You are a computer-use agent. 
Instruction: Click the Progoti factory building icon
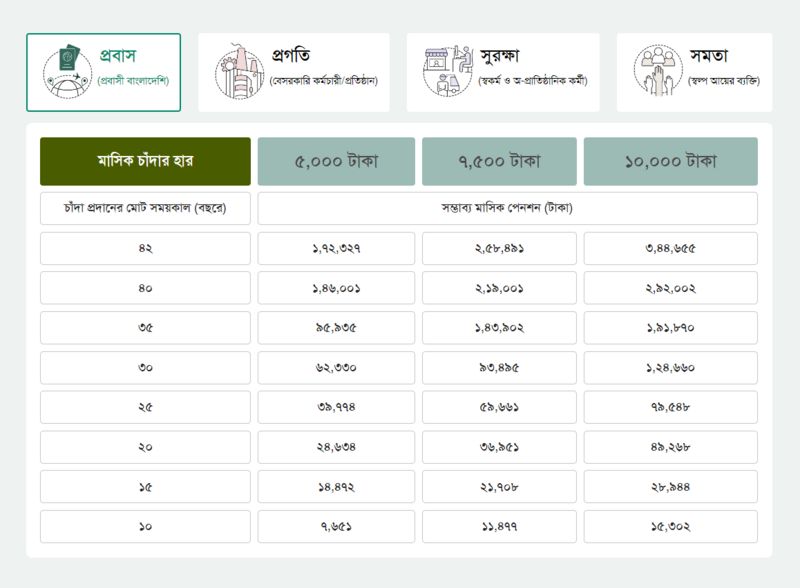coord(240,71)
